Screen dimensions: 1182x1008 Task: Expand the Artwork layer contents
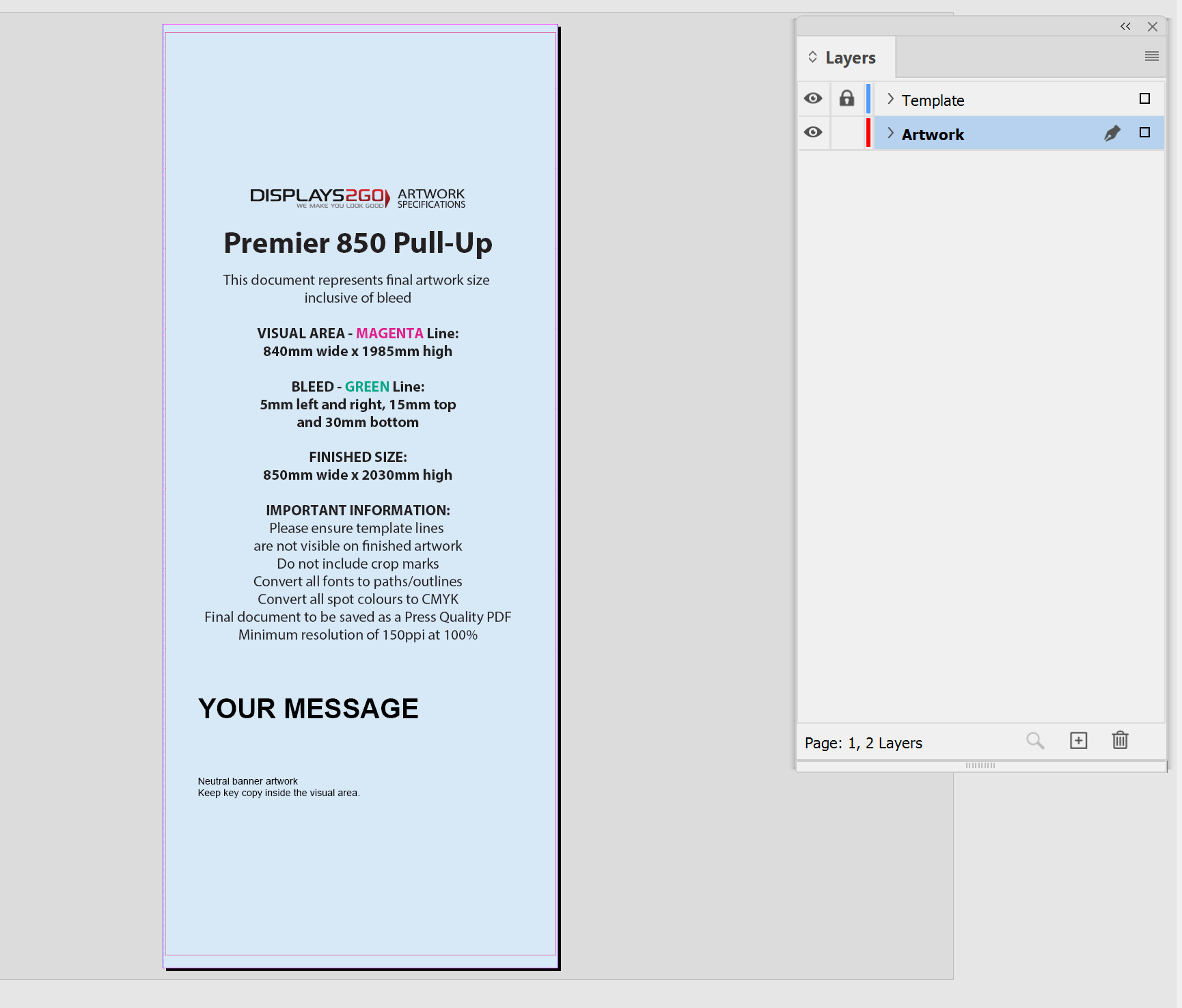pyautogui.click(x=890, y=133)
